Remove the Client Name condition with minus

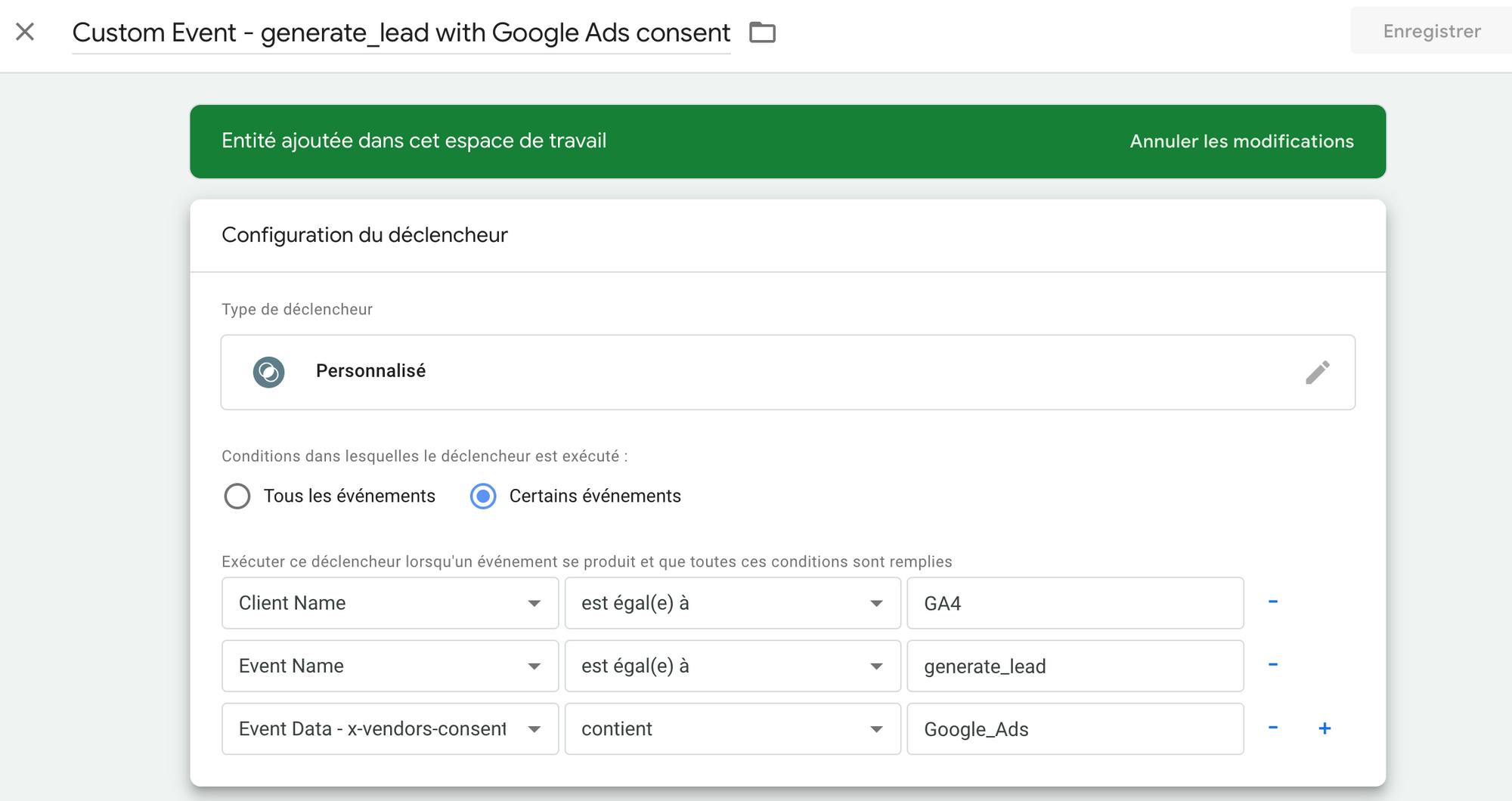pos(1273,602)
